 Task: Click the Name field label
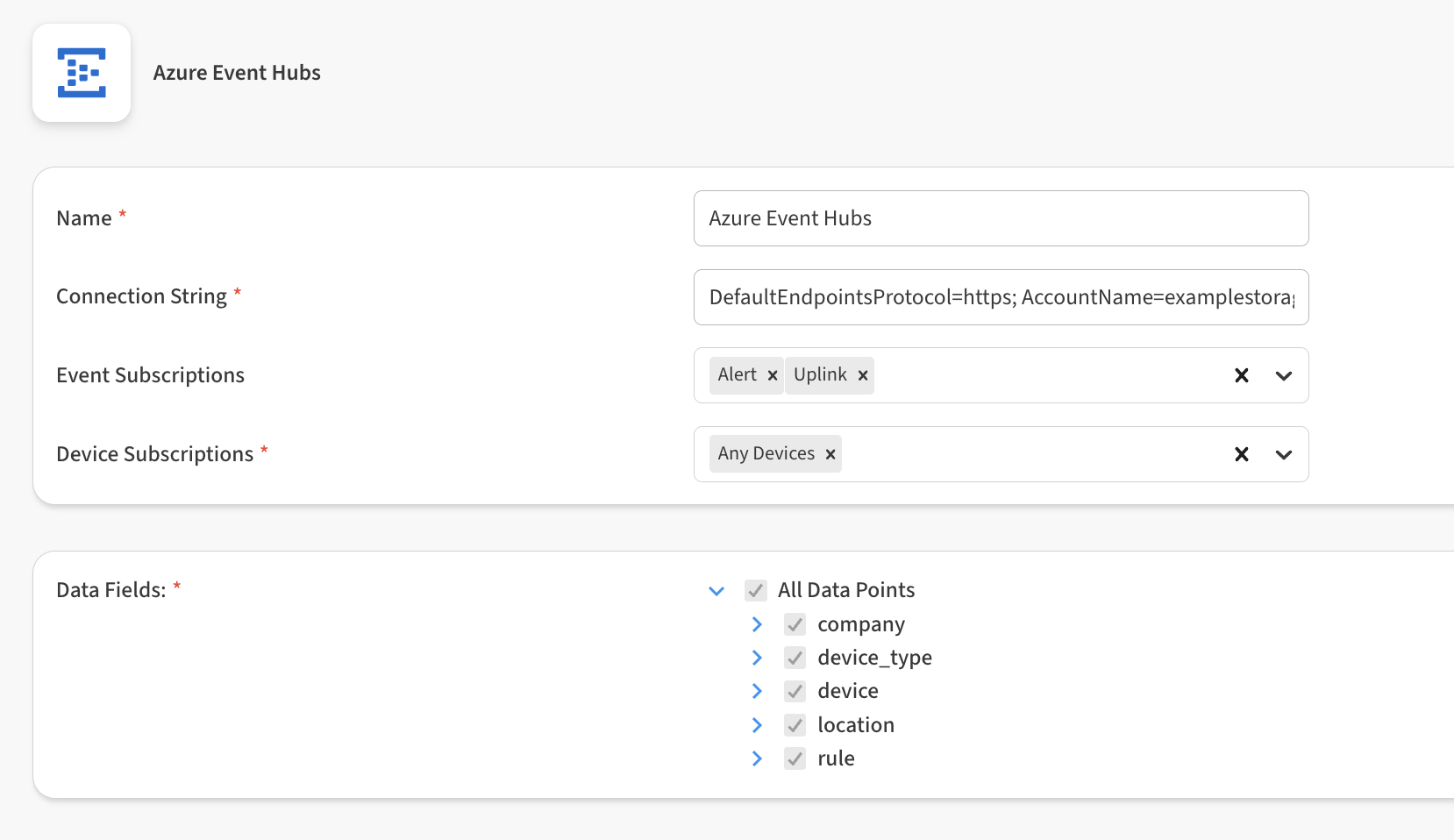click(x=84, y=218)
